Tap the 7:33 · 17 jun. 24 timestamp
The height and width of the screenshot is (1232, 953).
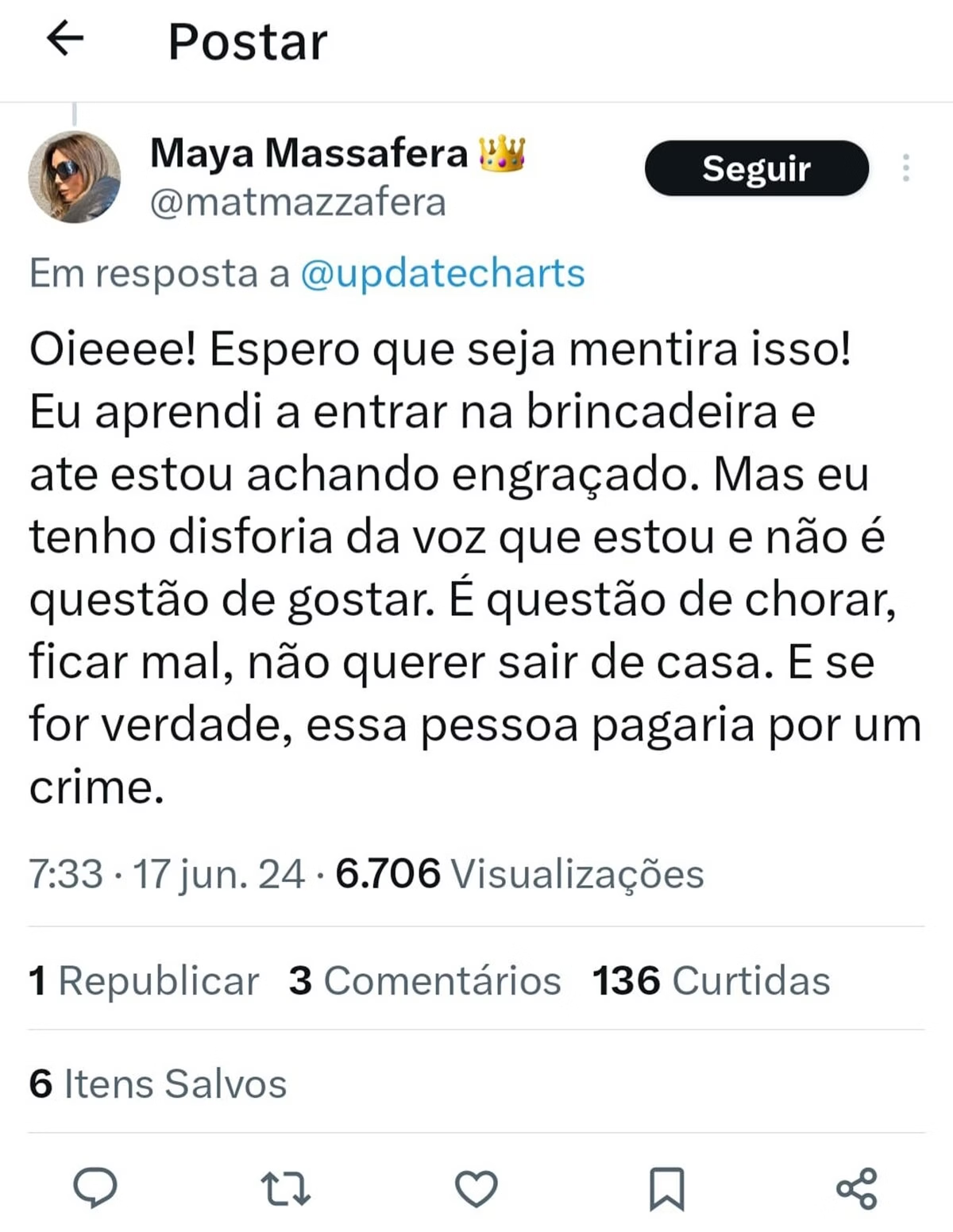(167, 874)
